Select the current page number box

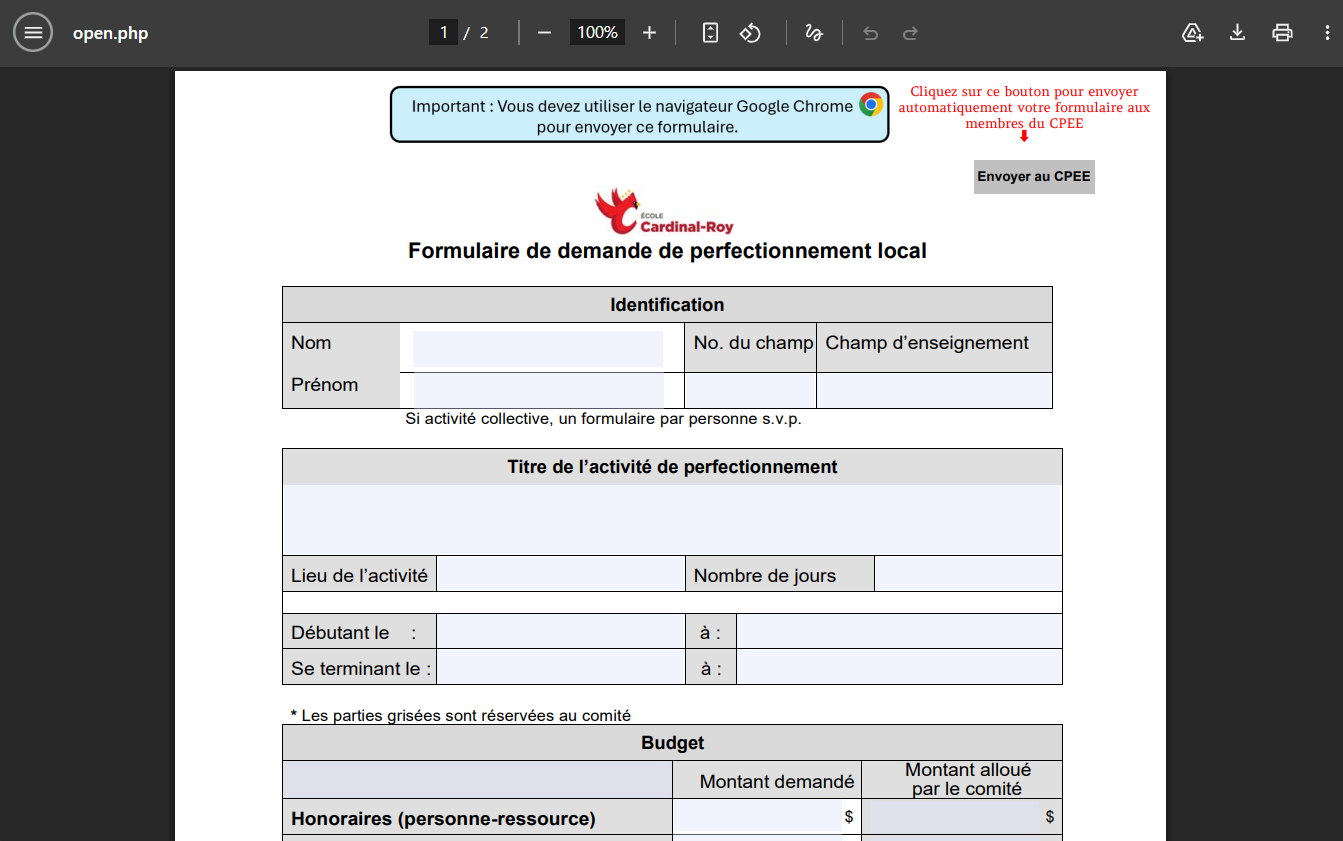443,33
